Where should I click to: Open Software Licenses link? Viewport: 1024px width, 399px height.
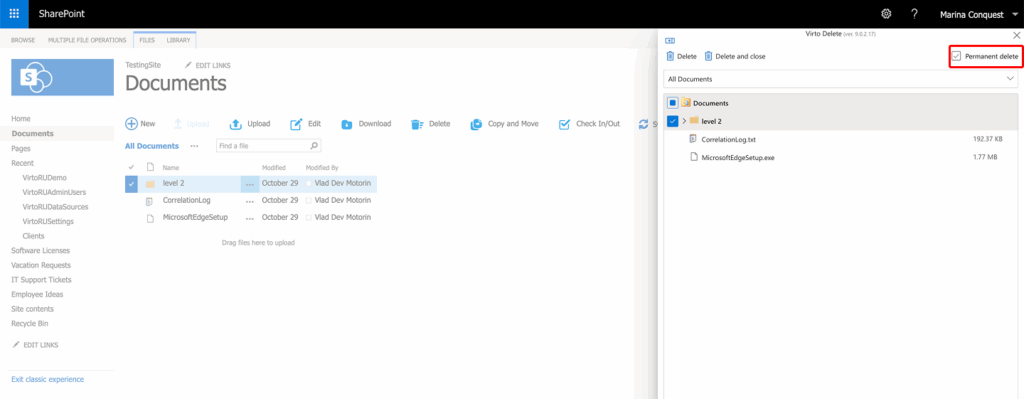point(40,250)
